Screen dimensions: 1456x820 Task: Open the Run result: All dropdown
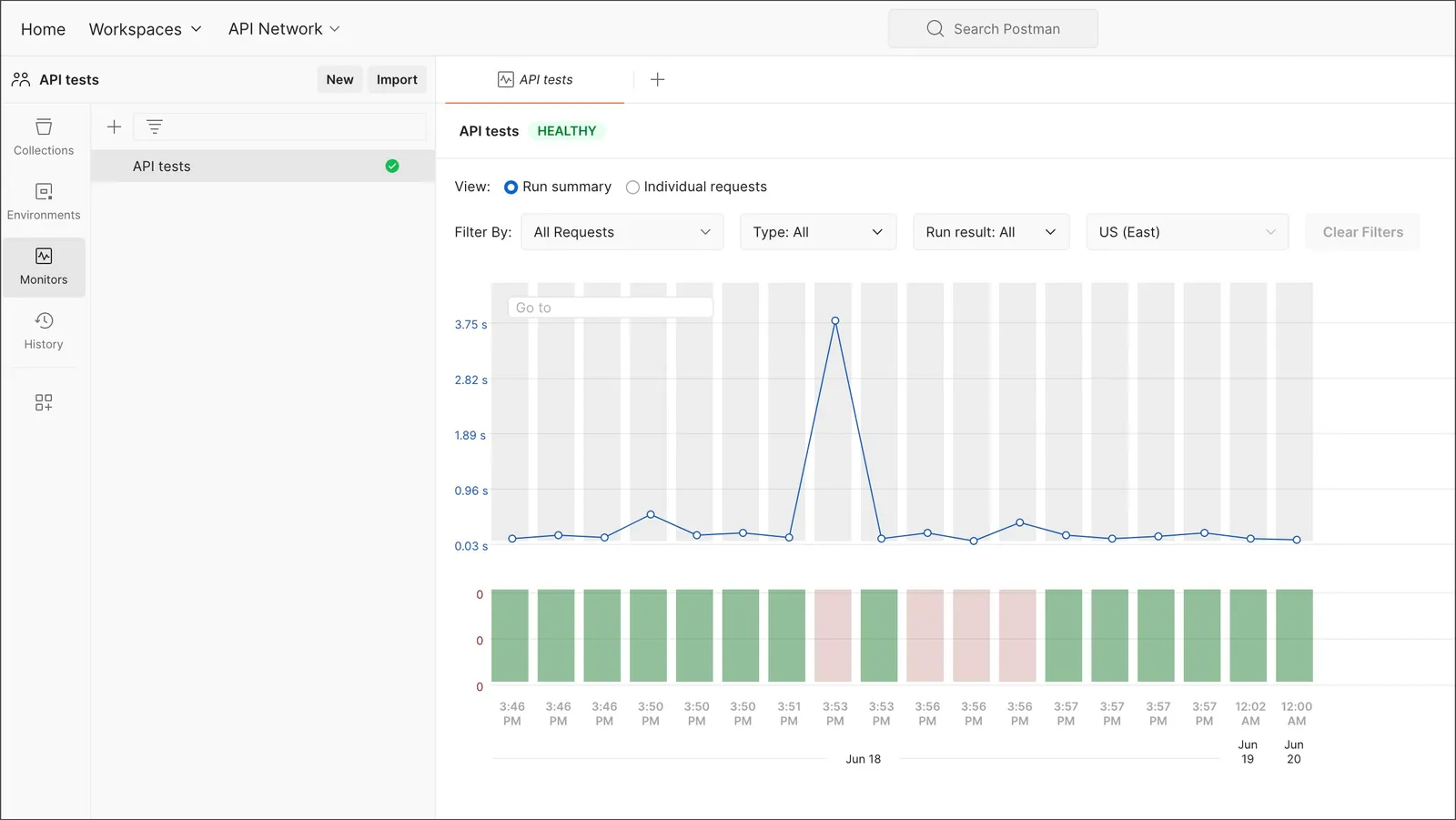[x=991, y=232]
